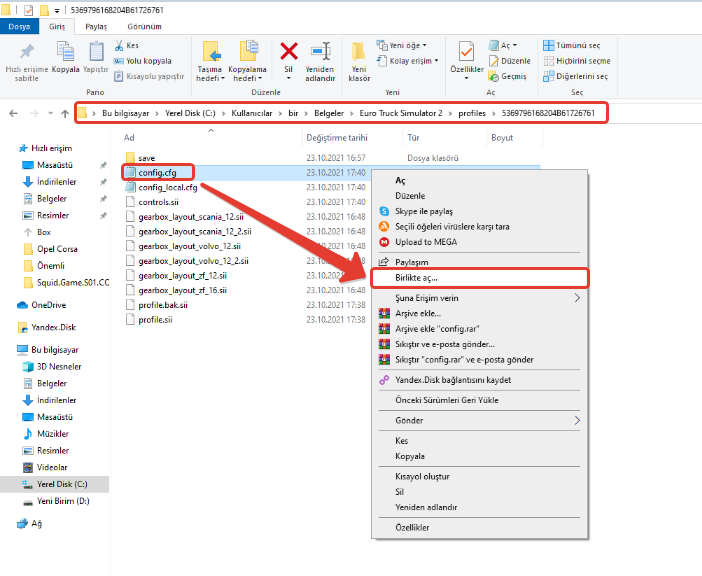Image resolution: width=702 pixels, height=576 pixels.
Task: Click Kısayolu yapıştır in ribbon
Action: (149, 77)
